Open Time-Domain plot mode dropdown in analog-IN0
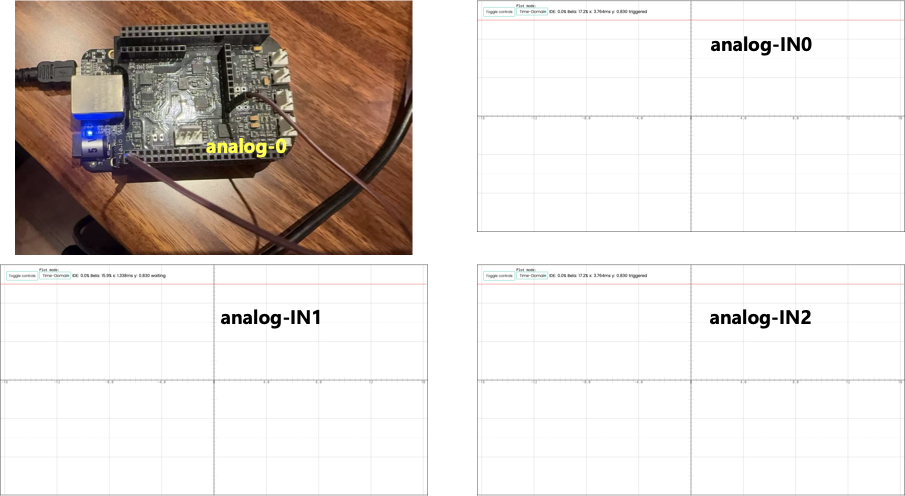The width and height of the screenshot is (905, 496). tap(531, 12)
